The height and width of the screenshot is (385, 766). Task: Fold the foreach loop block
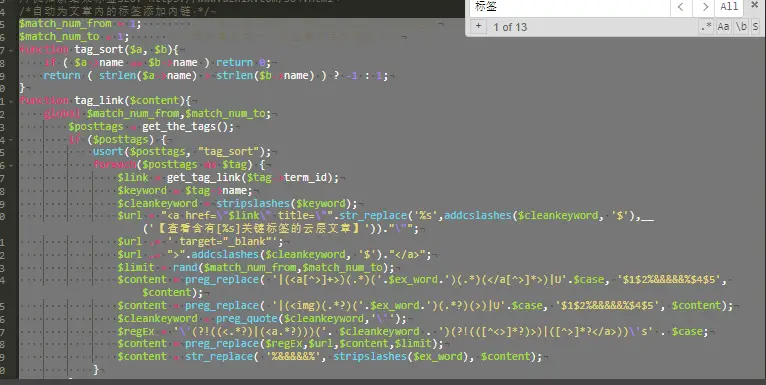pos(11,165)
